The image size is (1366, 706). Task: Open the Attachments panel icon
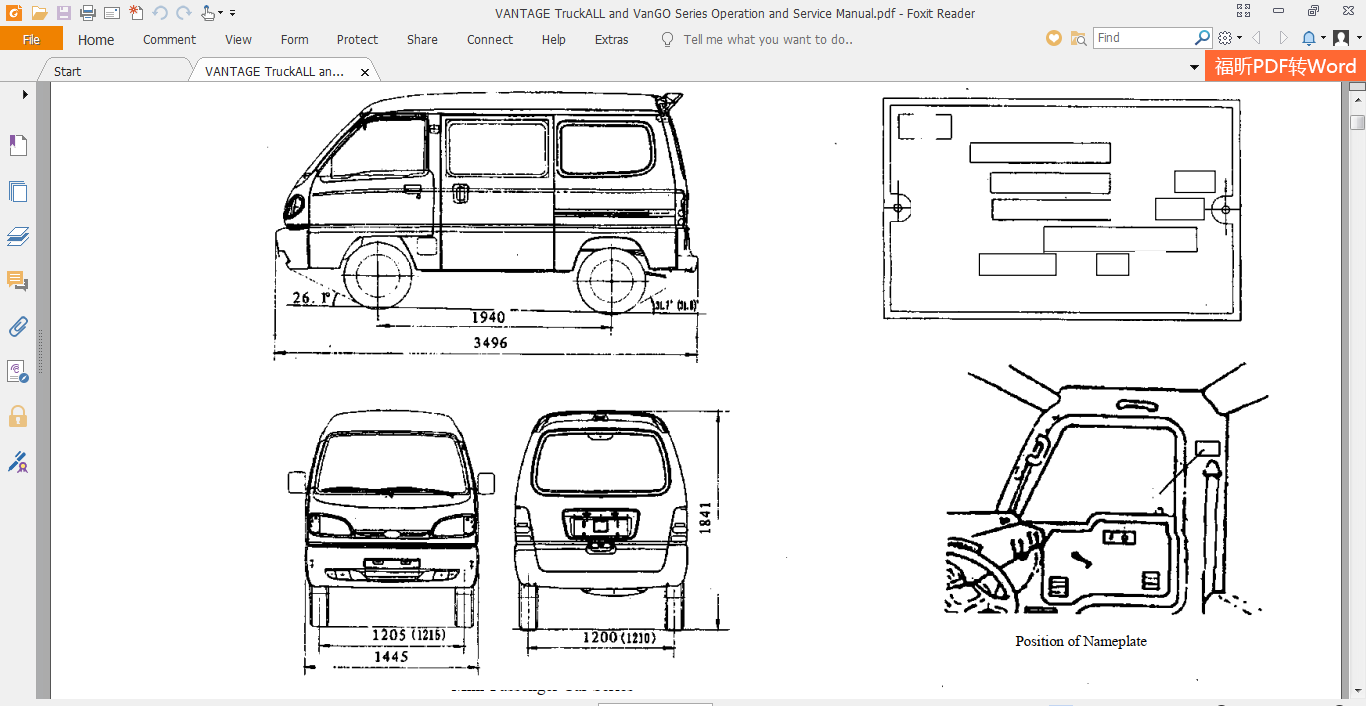coord(18,326)
